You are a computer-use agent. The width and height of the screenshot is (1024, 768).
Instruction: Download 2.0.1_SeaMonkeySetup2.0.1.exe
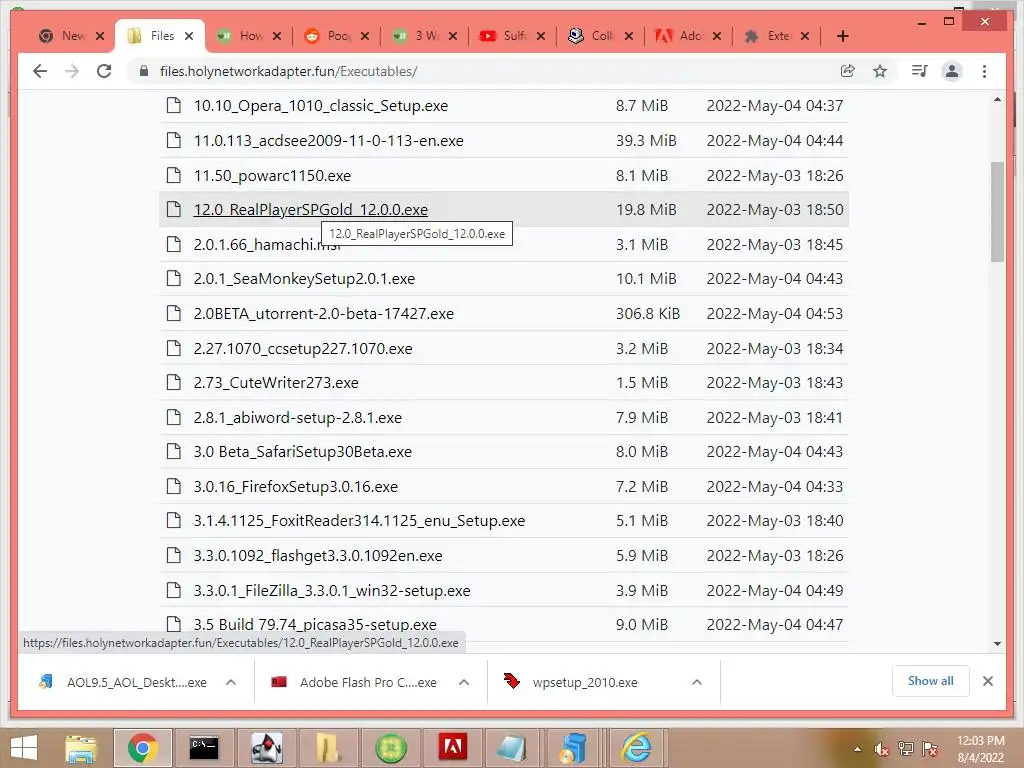point(304,279)
